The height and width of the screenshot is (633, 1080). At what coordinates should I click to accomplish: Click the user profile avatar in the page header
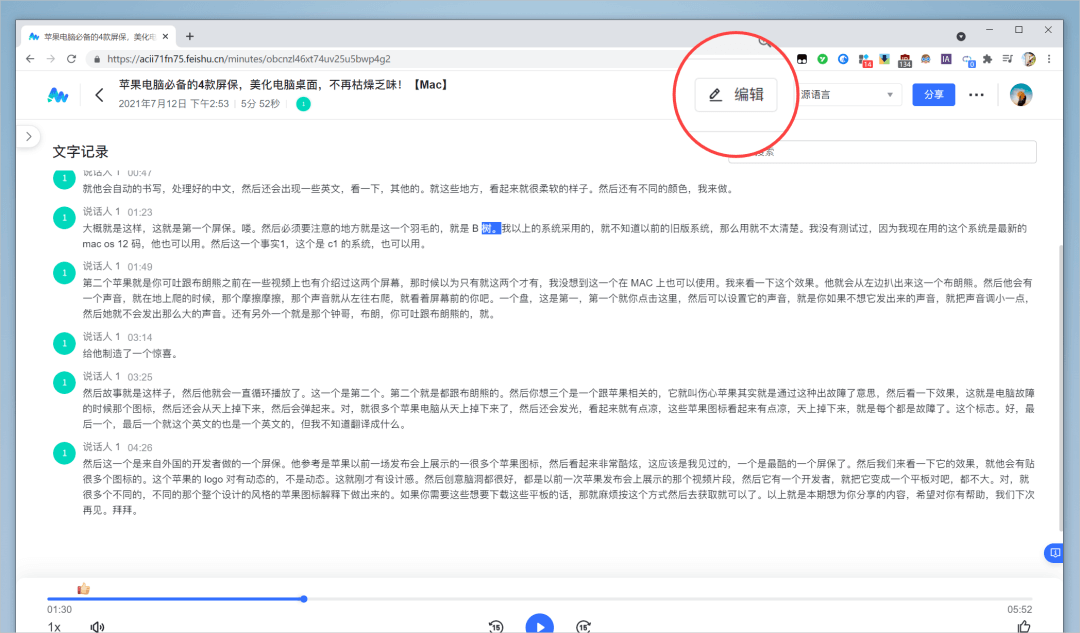(1021, 94)
